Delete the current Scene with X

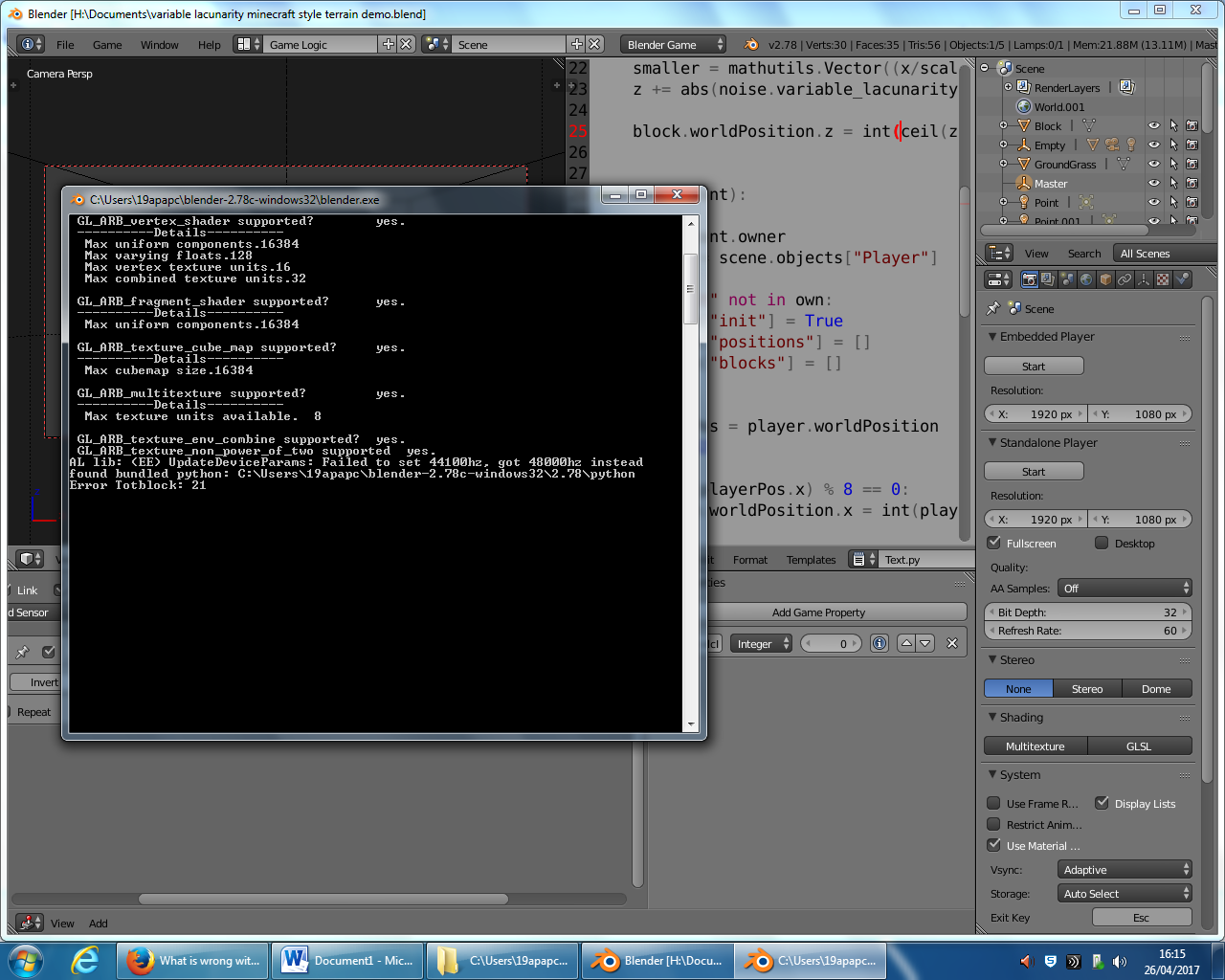(594, 44)
